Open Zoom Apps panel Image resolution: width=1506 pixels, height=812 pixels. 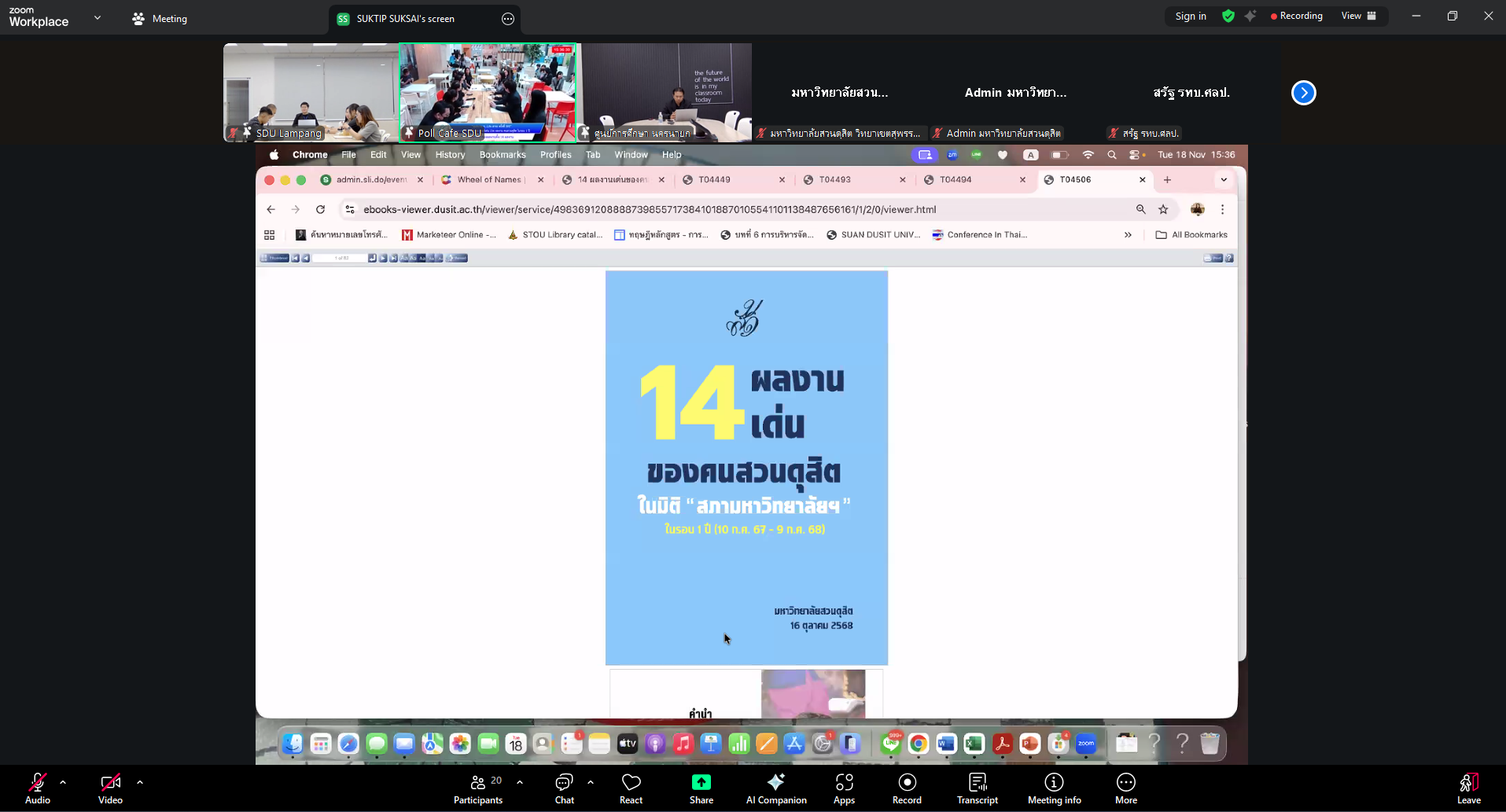tap(844, 788)
